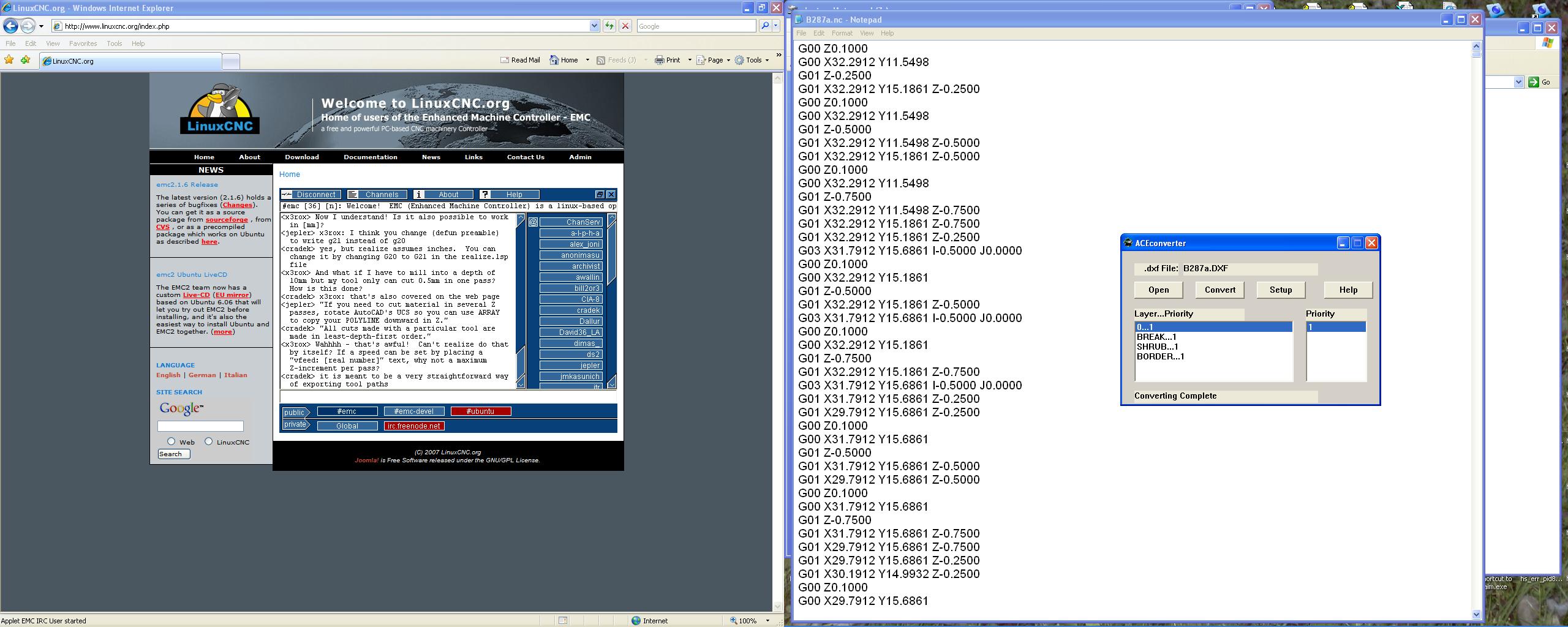The height and width of the screenshot is (627, 1568).
Task: Click the IE search magnifier icon
Action: (x=764, y=26)
